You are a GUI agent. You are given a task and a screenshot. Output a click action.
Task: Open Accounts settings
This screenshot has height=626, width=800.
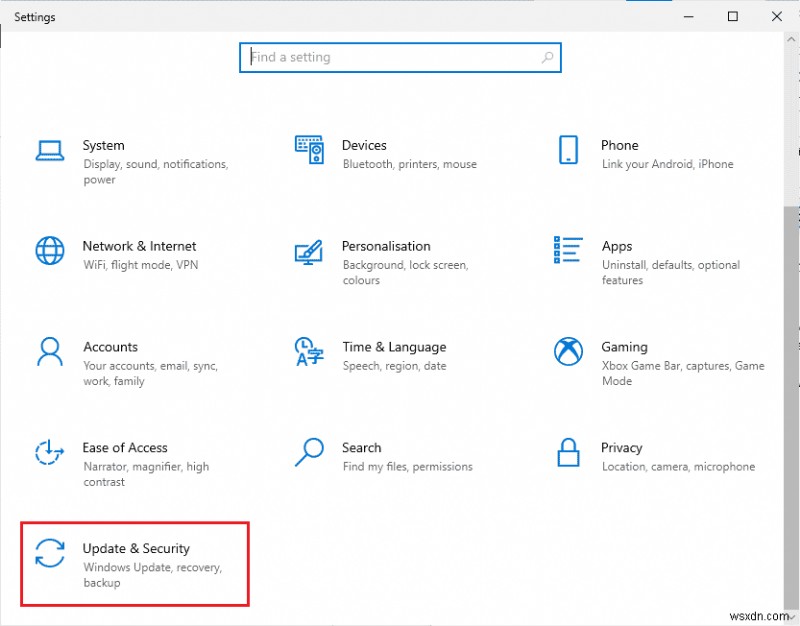tap(110, 347)
